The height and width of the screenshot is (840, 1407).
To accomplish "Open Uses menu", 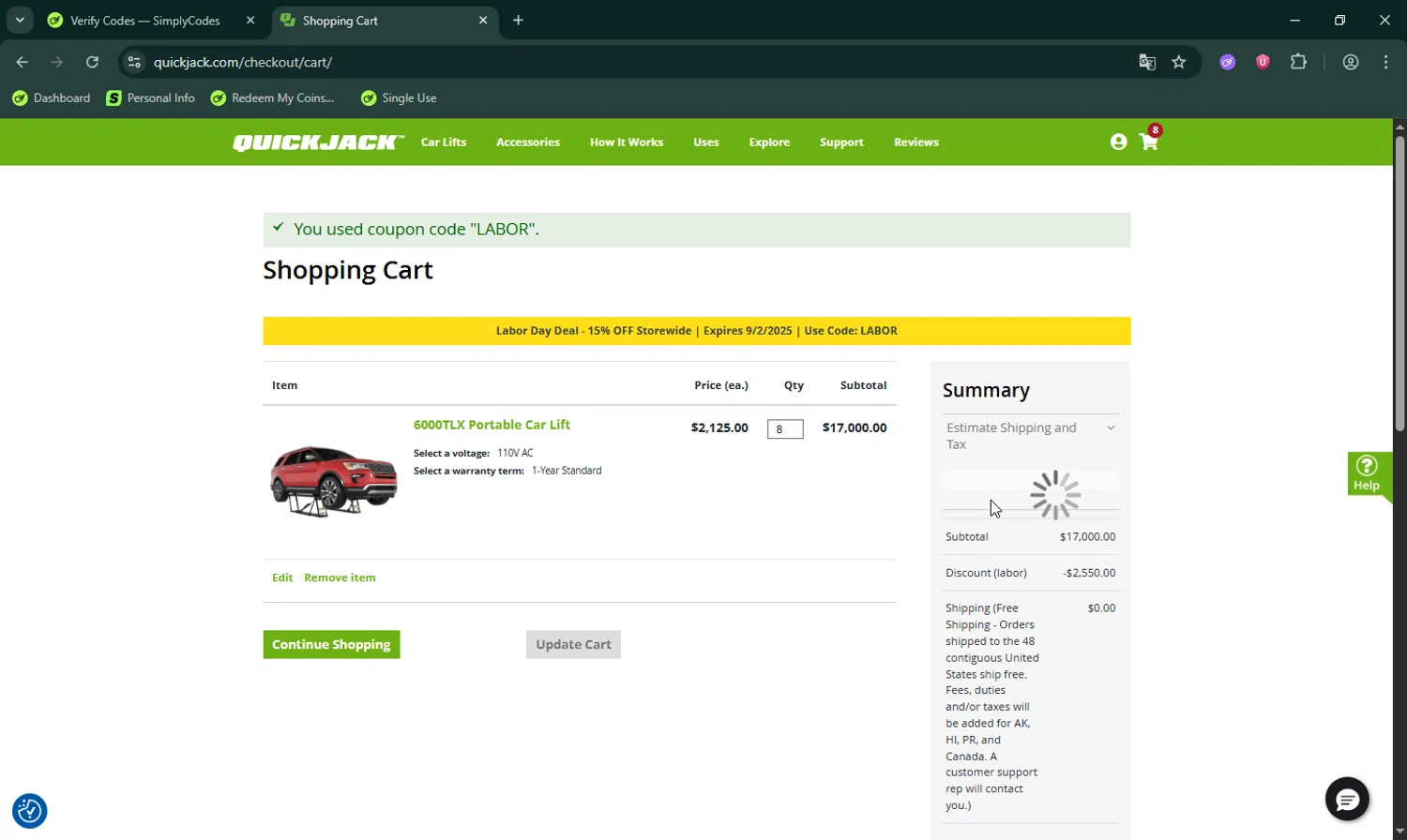I will pyautogui.click(x=706, y=142).
